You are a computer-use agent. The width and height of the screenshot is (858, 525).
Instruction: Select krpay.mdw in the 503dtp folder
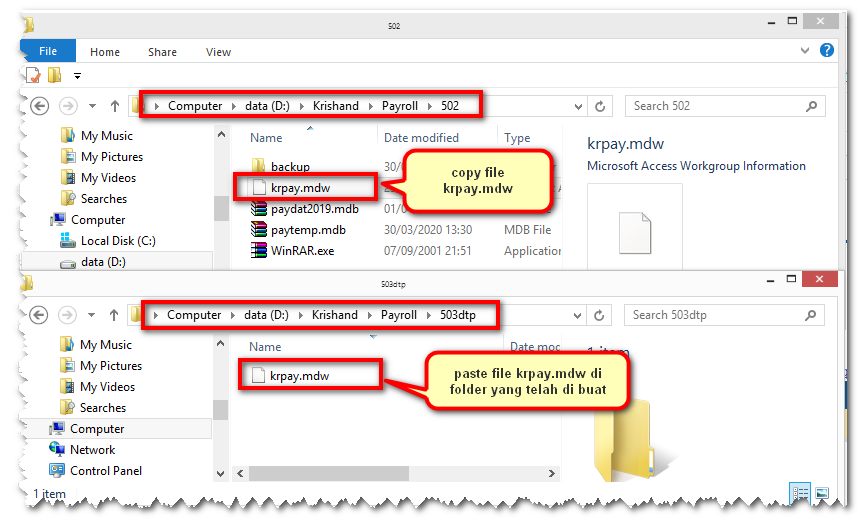point(299,376)
